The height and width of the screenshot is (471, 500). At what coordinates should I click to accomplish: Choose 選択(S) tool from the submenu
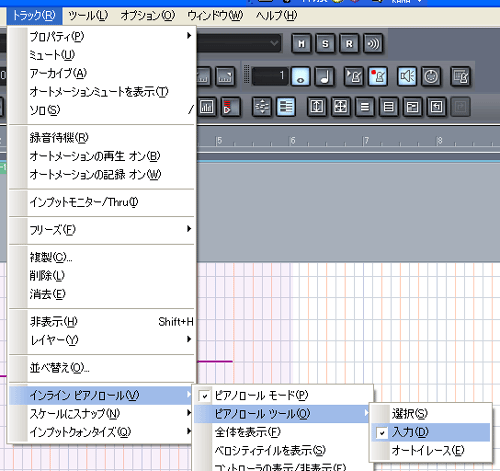coord(430,414)
